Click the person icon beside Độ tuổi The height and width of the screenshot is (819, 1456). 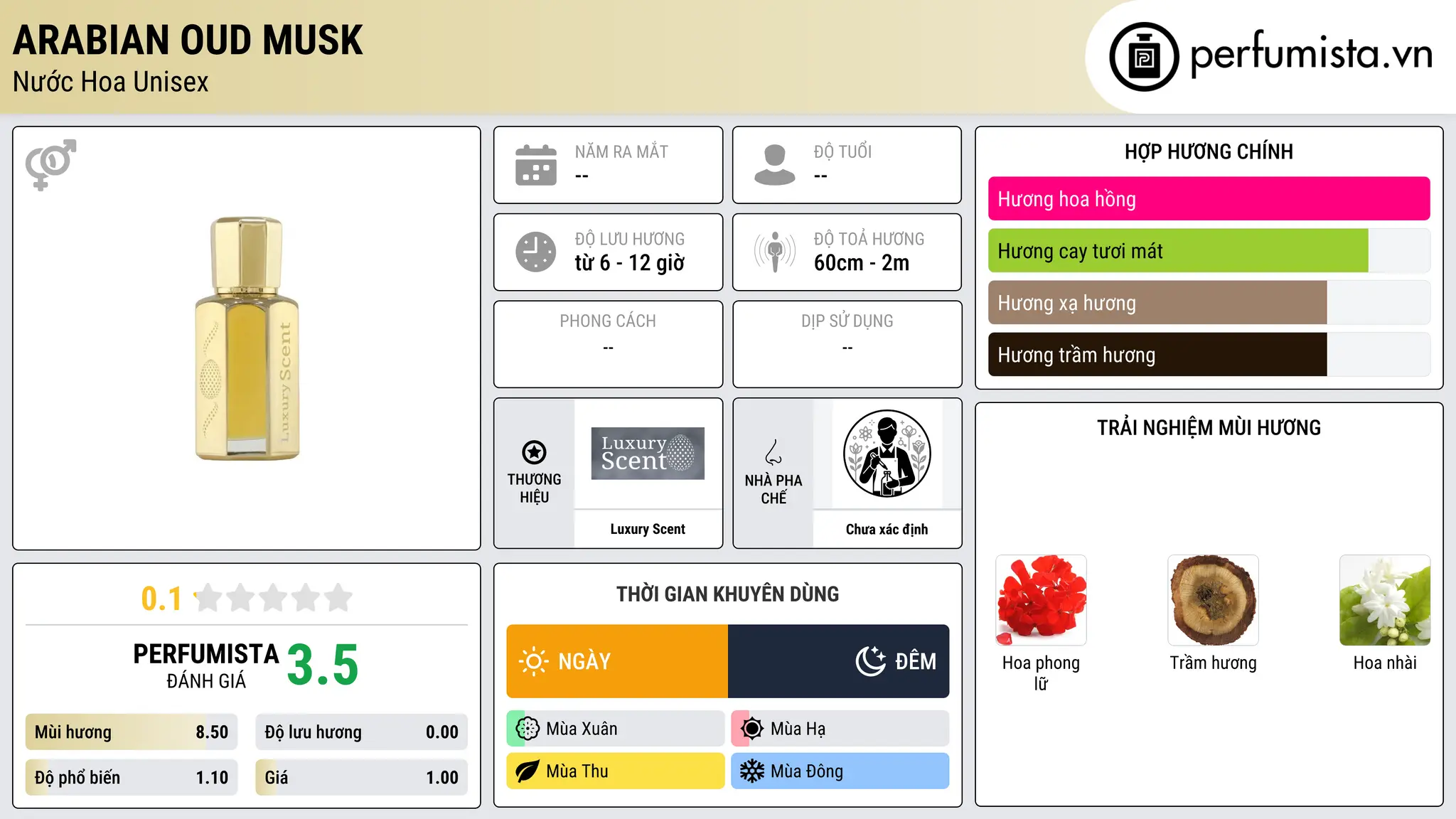(775, 165)
